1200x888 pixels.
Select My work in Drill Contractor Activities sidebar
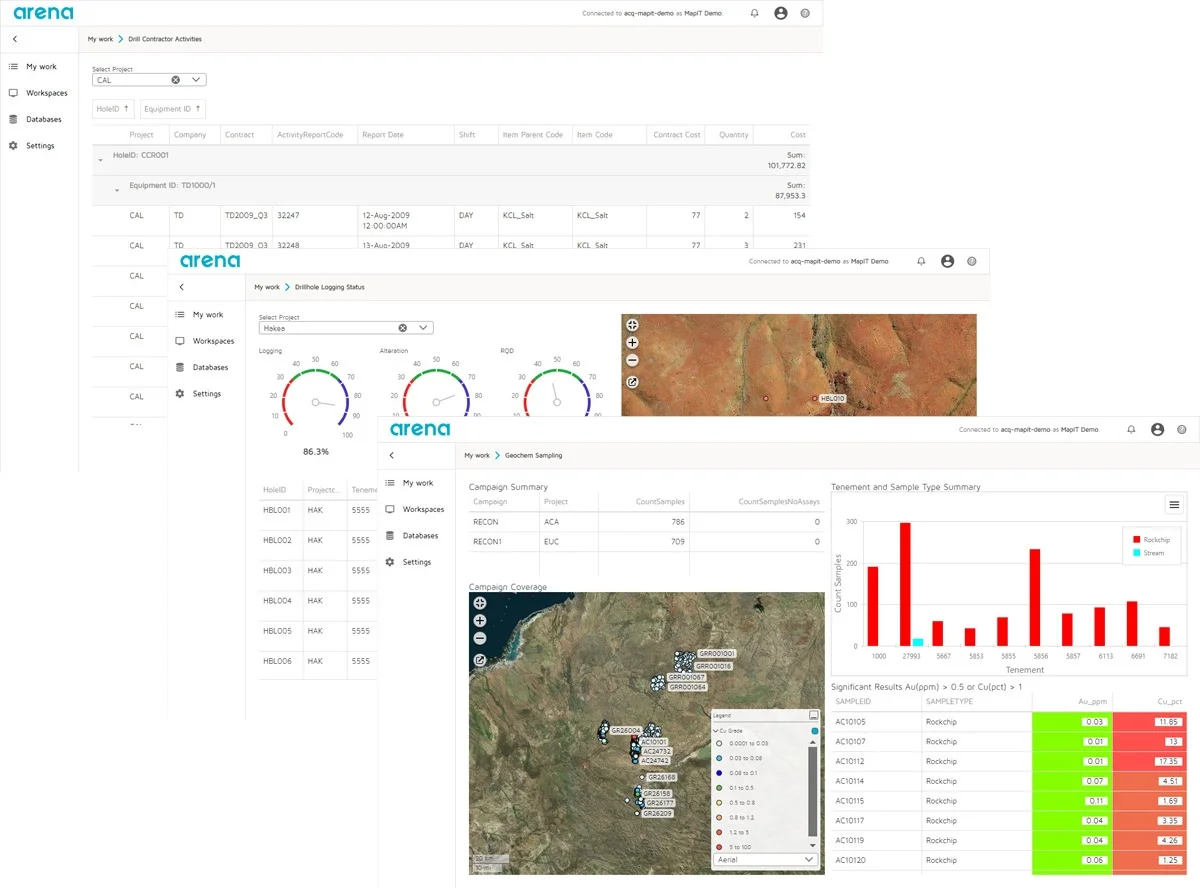[x=33, y=67]
